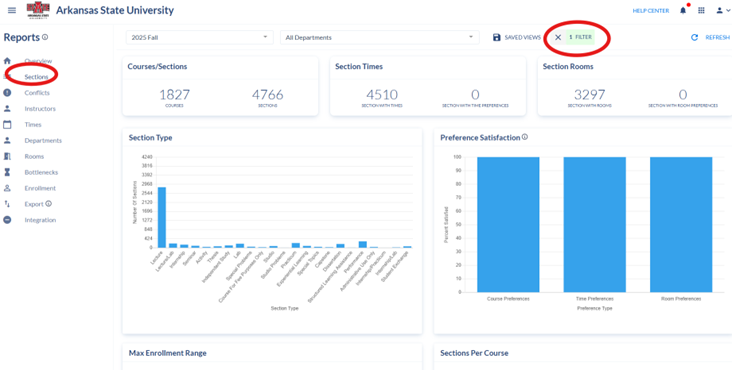This screenshot has width=732, height=370.
Task: Click the Room Preferences bar
Action: [681, 224]
